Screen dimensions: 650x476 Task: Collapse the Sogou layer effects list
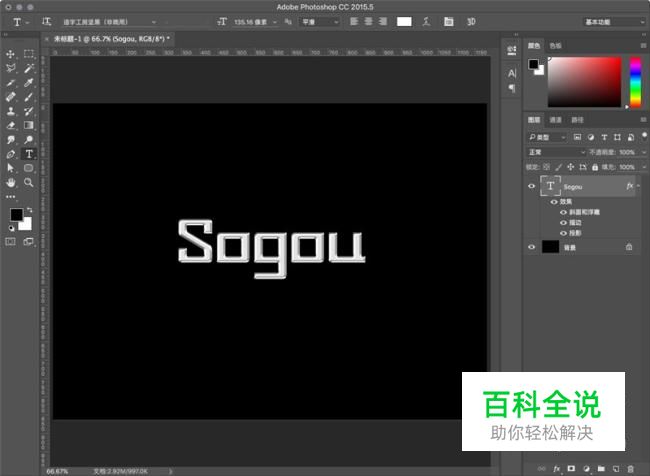638,186
